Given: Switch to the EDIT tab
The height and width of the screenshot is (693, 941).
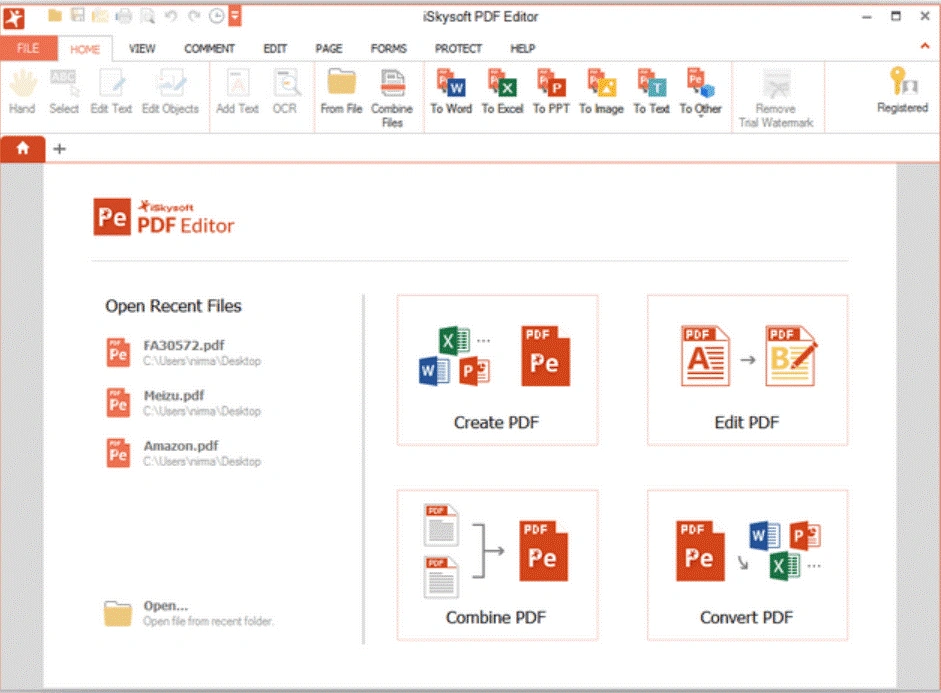Looking at the screenshot, I should (x=275, y=49).
